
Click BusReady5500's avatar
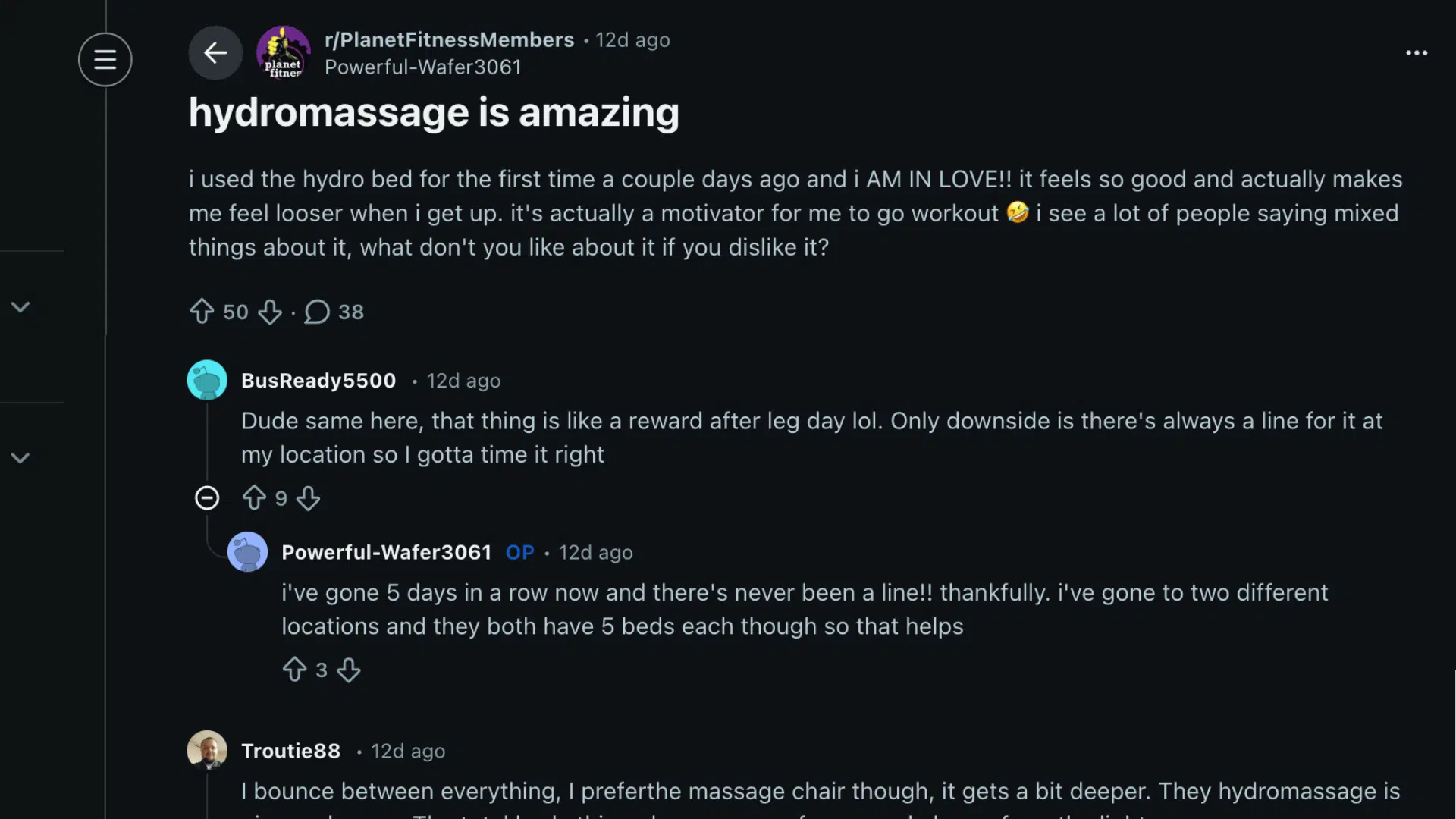click(207, 380)
